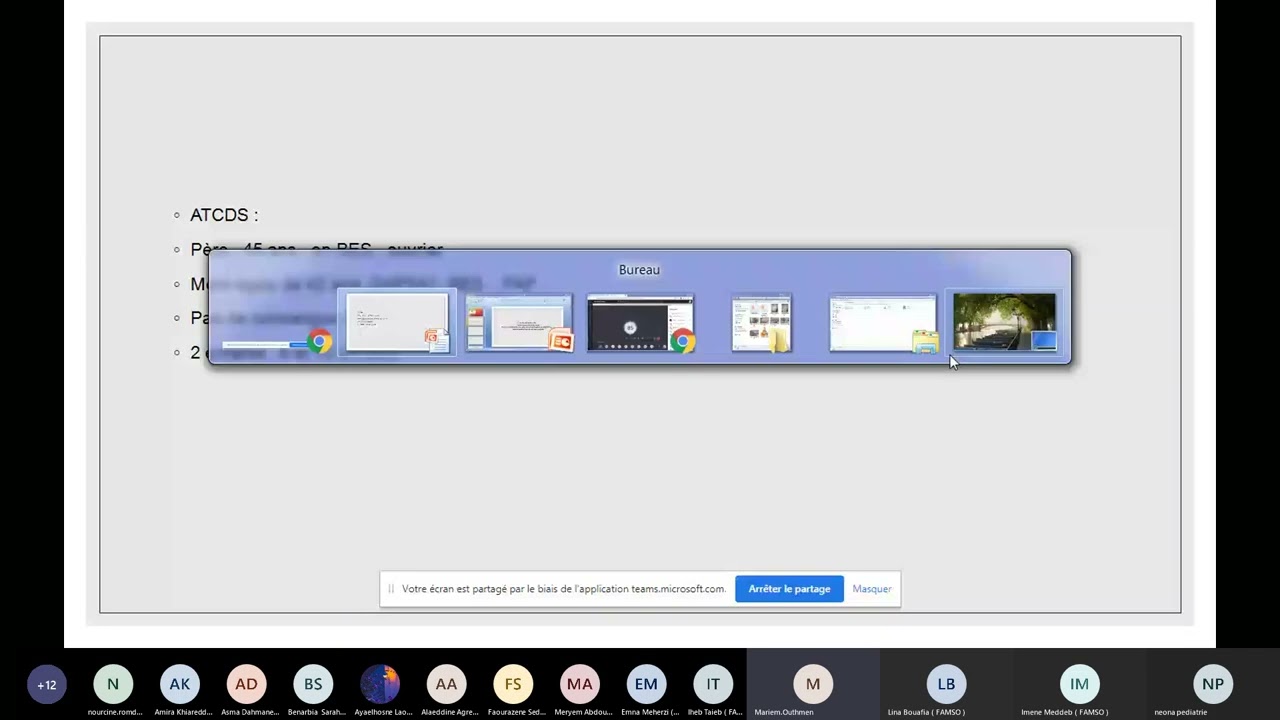Image resolution: width=1280 pixels, height=720 pixels.
Task: Select the Bureau desktop thumbnail
Action: (x=1004, y=322)
